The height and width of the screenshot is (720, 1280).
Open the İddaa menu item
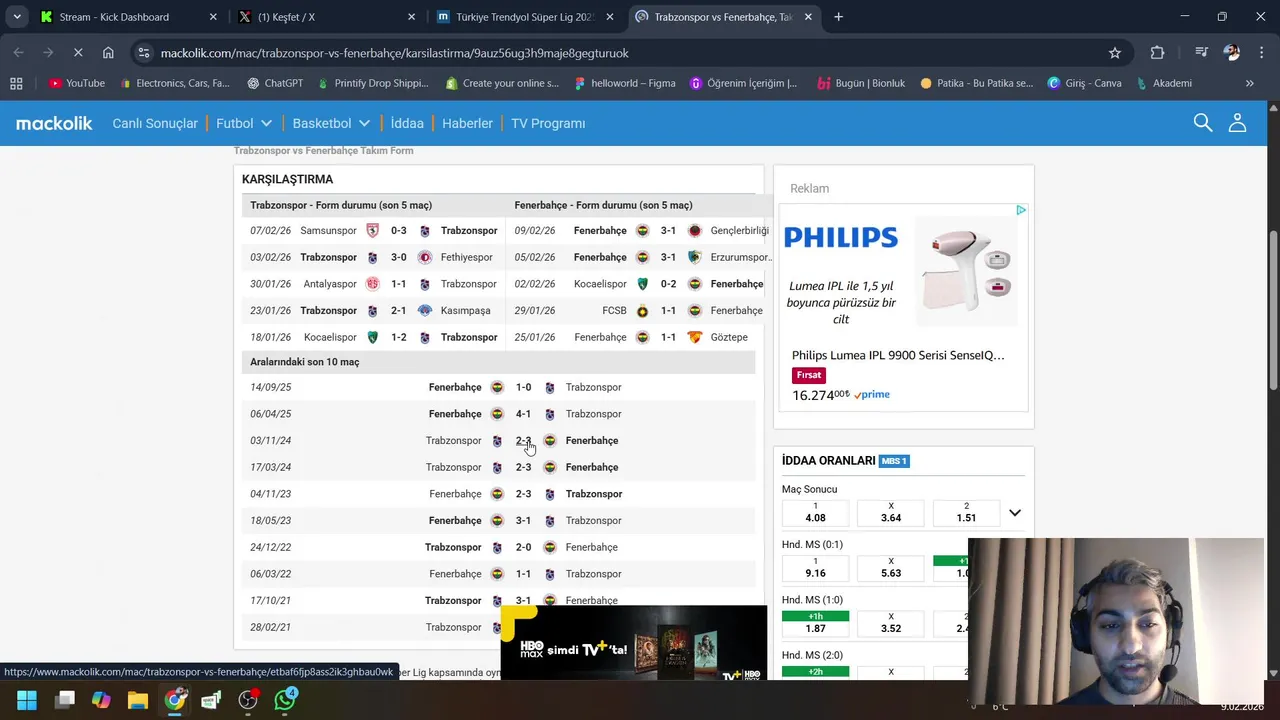click(x=407, y=123)
